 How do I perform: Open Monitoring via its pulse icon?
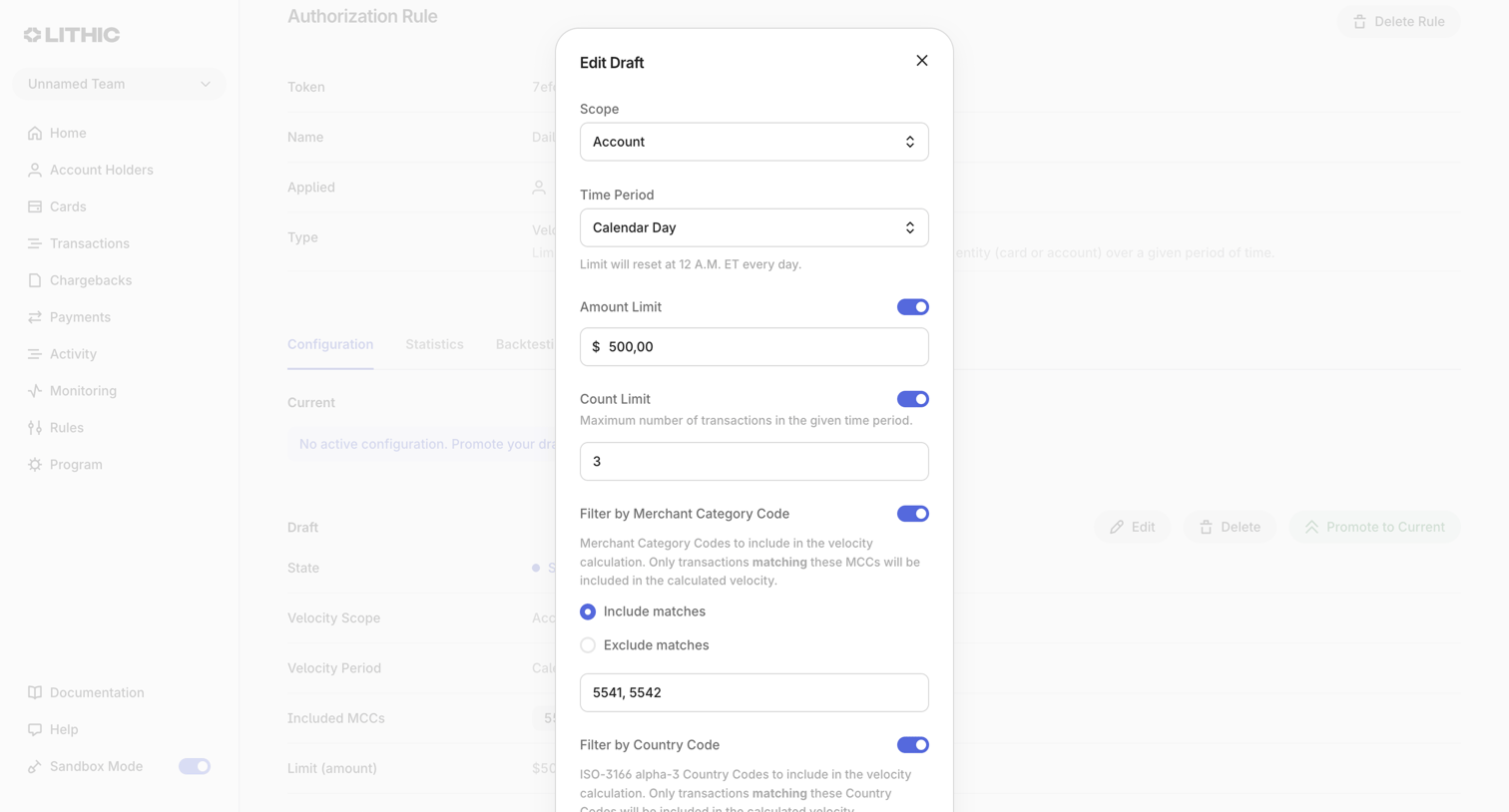pyautogui.click(x=35, y=391)
